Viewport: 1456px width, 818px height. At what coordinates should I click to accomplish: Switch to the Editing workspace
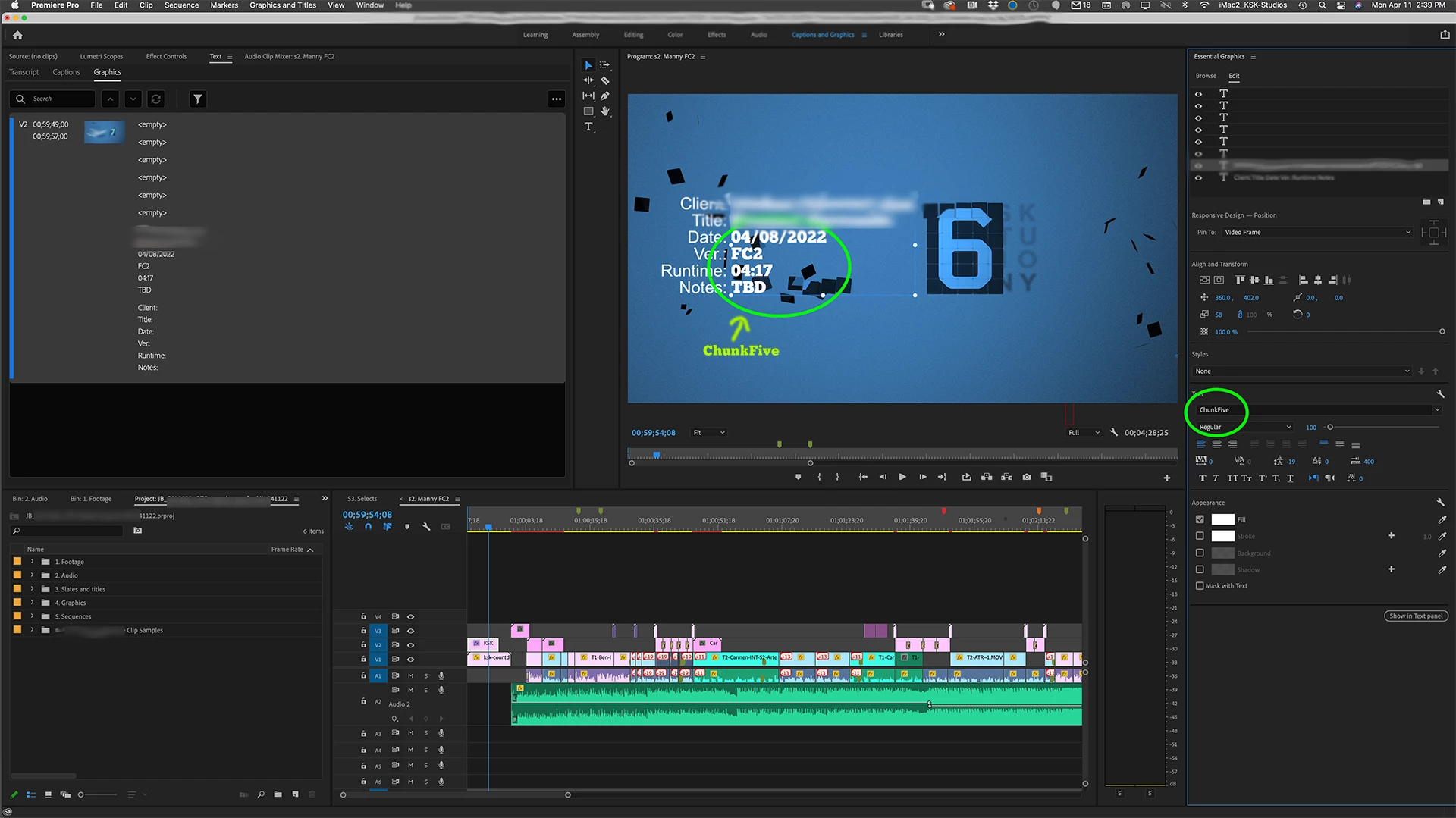[x=634, y=35]
